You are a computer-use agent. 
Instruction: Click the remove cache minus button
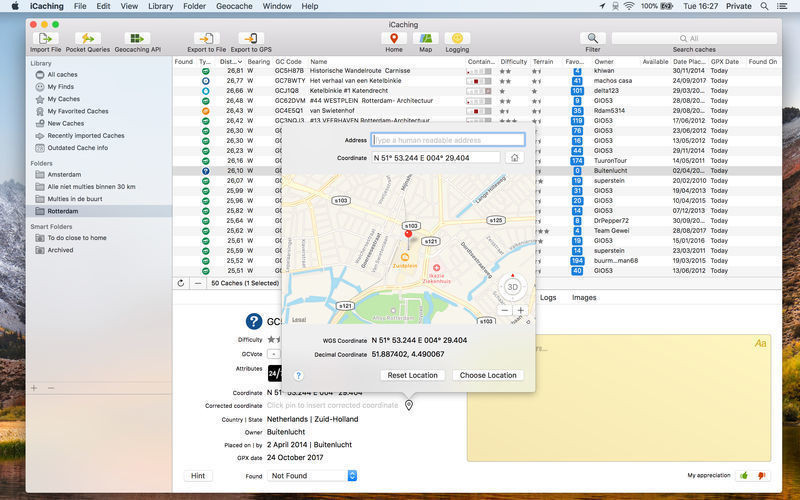coord(197,283)
